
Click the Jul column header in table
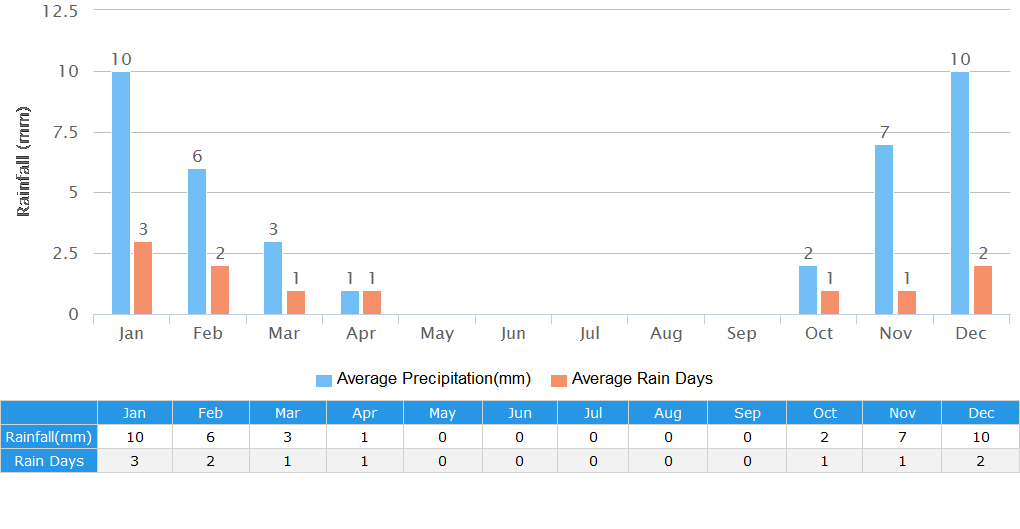tap(594, 413)
